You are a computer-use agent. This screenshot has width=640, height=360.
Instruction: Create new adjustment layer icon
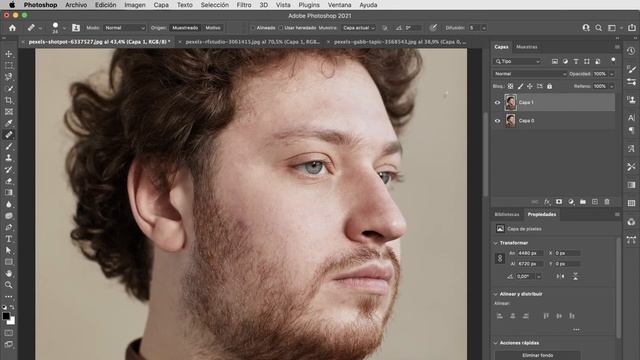pos(571,202)
